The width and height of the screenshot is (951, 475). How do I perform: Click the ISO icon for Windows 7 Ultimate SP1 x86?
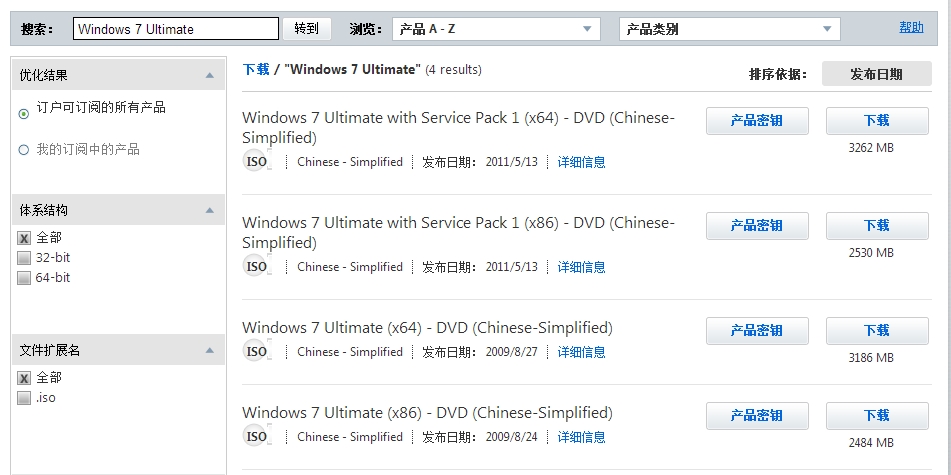click(256, 267)
